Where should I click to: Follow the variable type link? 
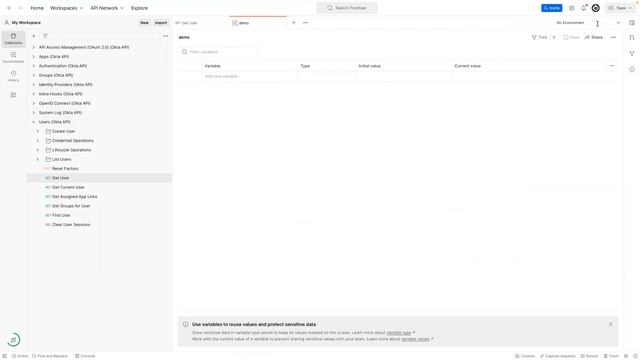click(398, 333)
